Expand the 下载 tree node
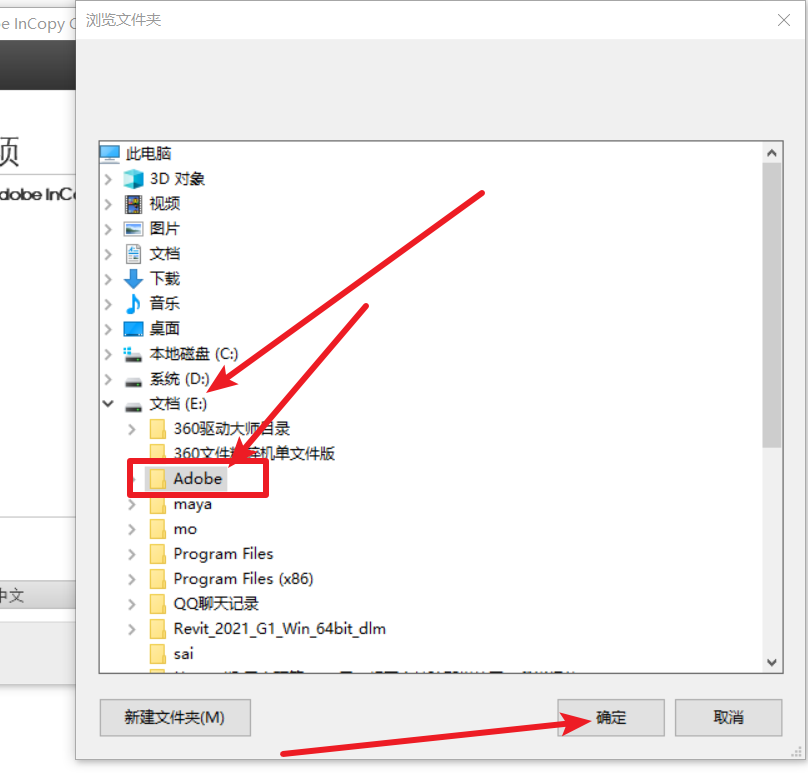Image resolution: width=808 pixels, height=777 pixels. click(108, 279)
